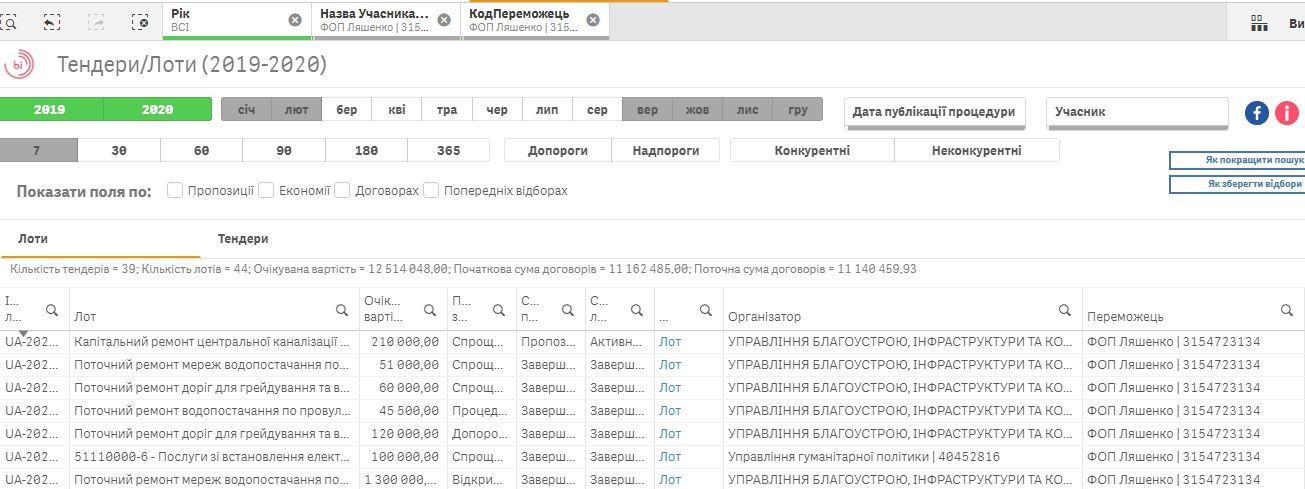This screenshot has height=489, width=1305.
Task: Select the 210 000,00 value cell
Action: point(402,342)
